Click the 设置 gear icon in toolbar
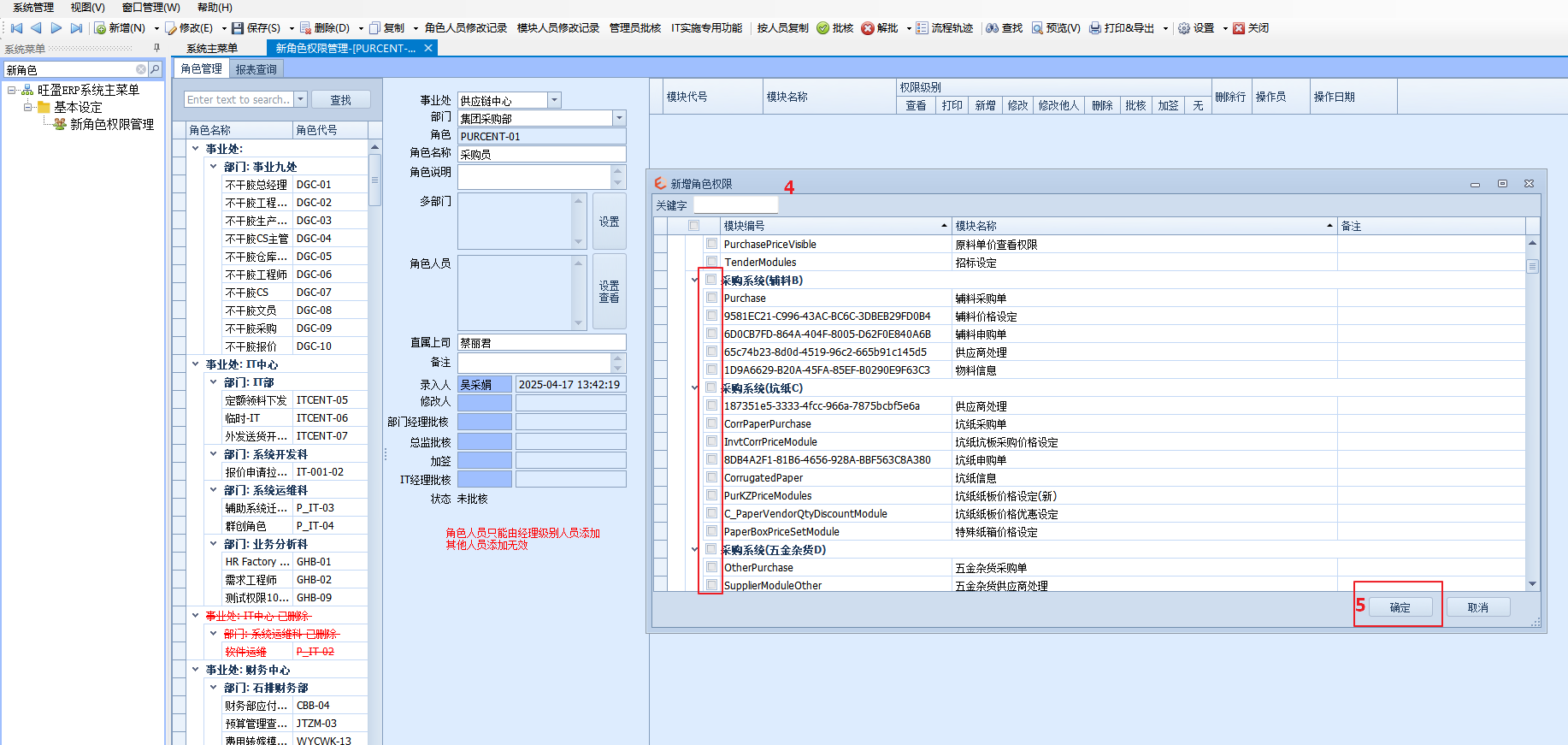The image size is (1568, 745). click(1184, 28)
